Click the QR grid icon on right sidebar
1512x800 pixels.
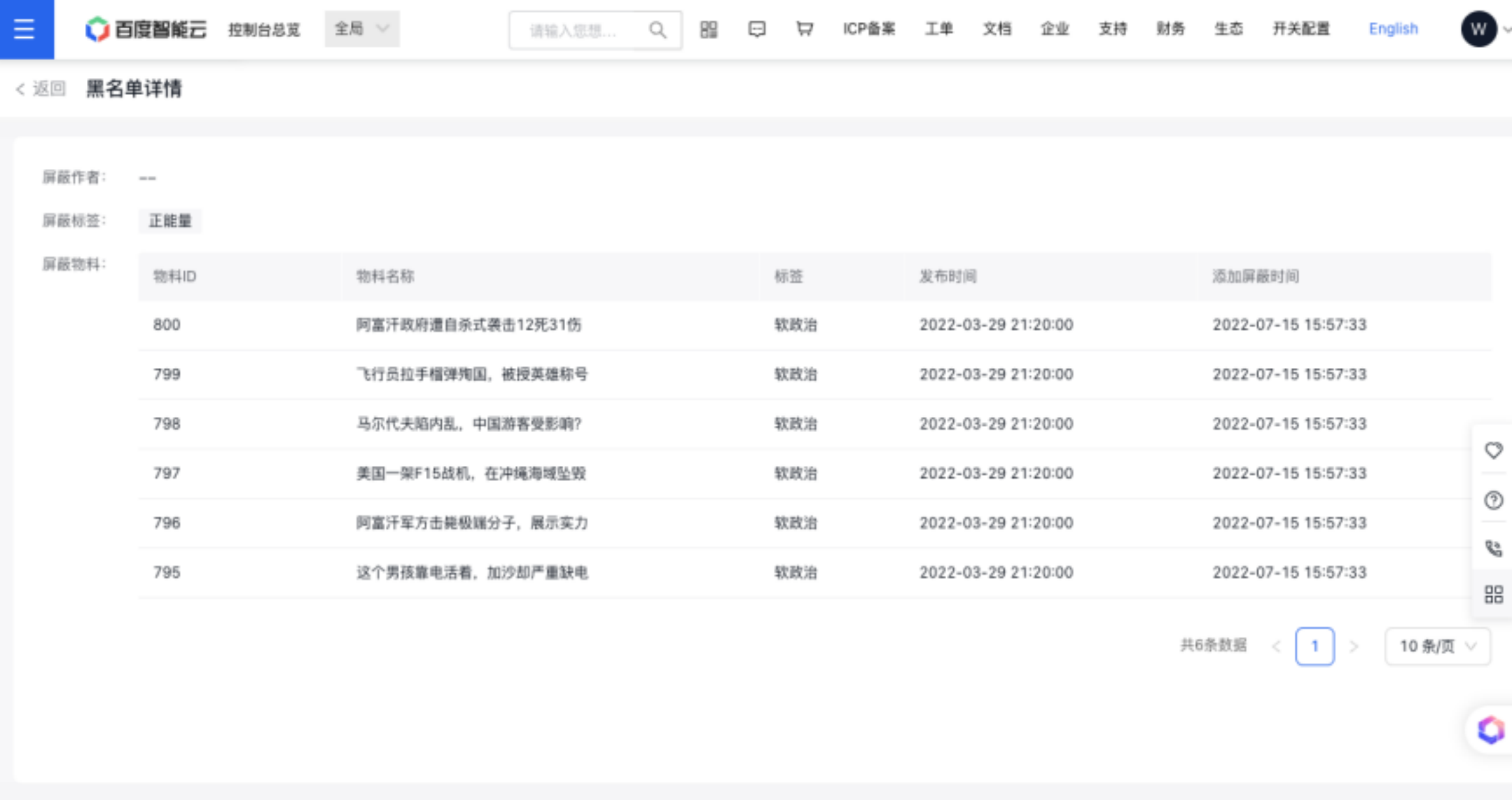coord(1494,594)
